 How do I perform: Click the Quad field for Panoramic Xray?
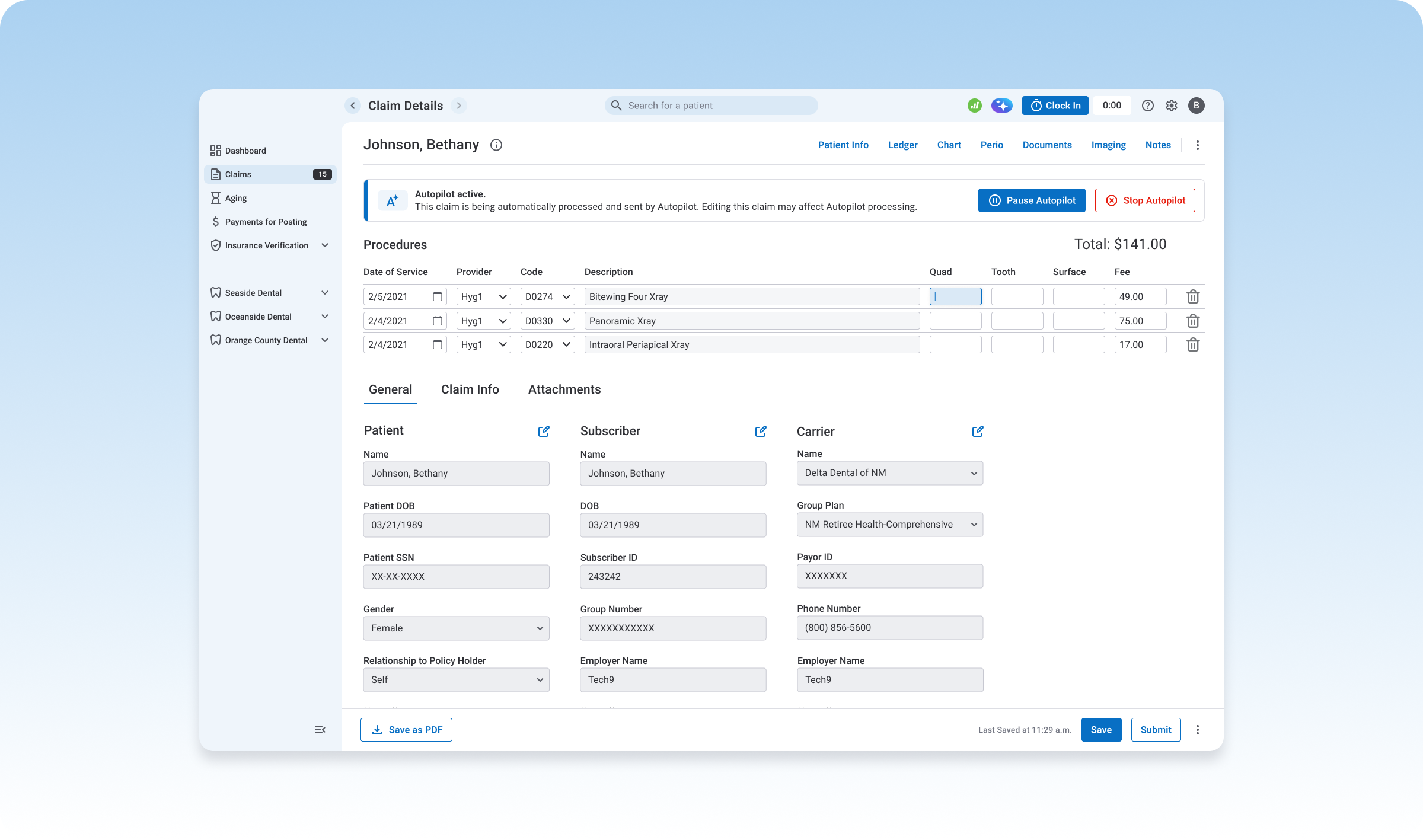[x=955, y=321]
